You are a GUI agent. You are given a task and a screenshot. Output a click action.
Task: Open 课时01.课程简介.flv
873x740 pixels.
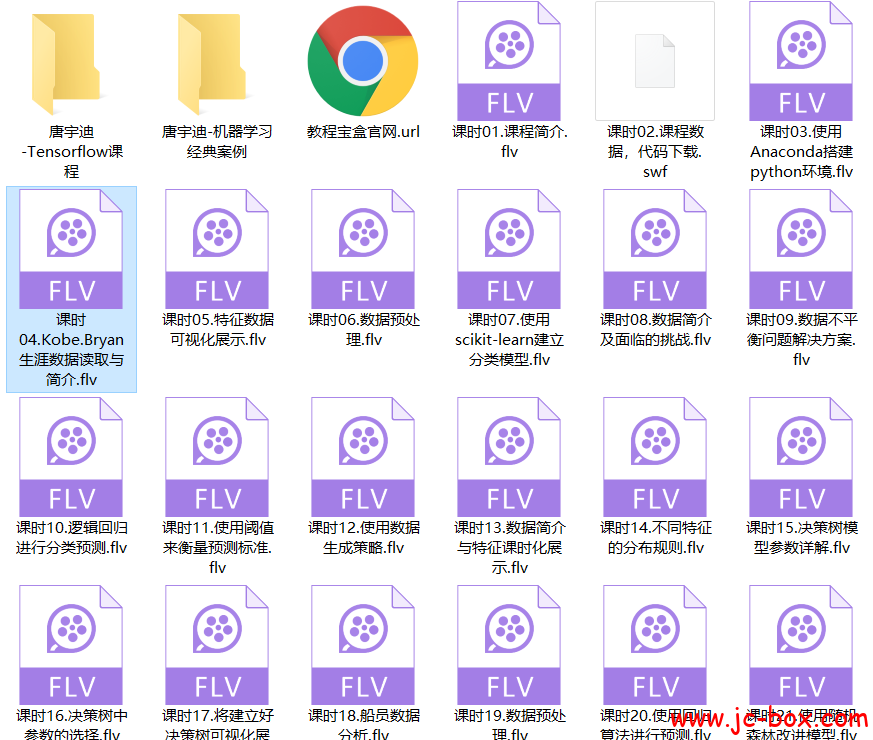pyautogui.click(x=508, y=60)
